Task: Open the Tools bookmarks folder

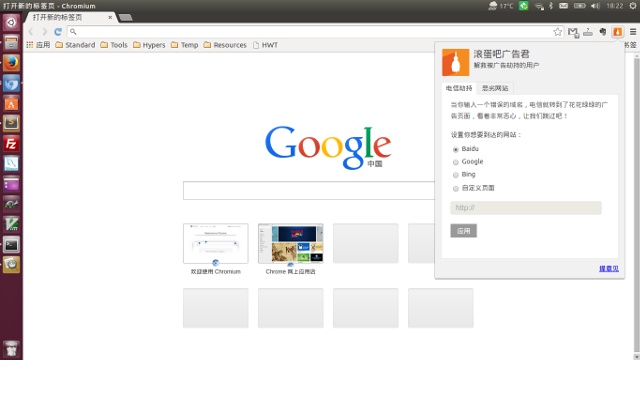Action: 114,45
